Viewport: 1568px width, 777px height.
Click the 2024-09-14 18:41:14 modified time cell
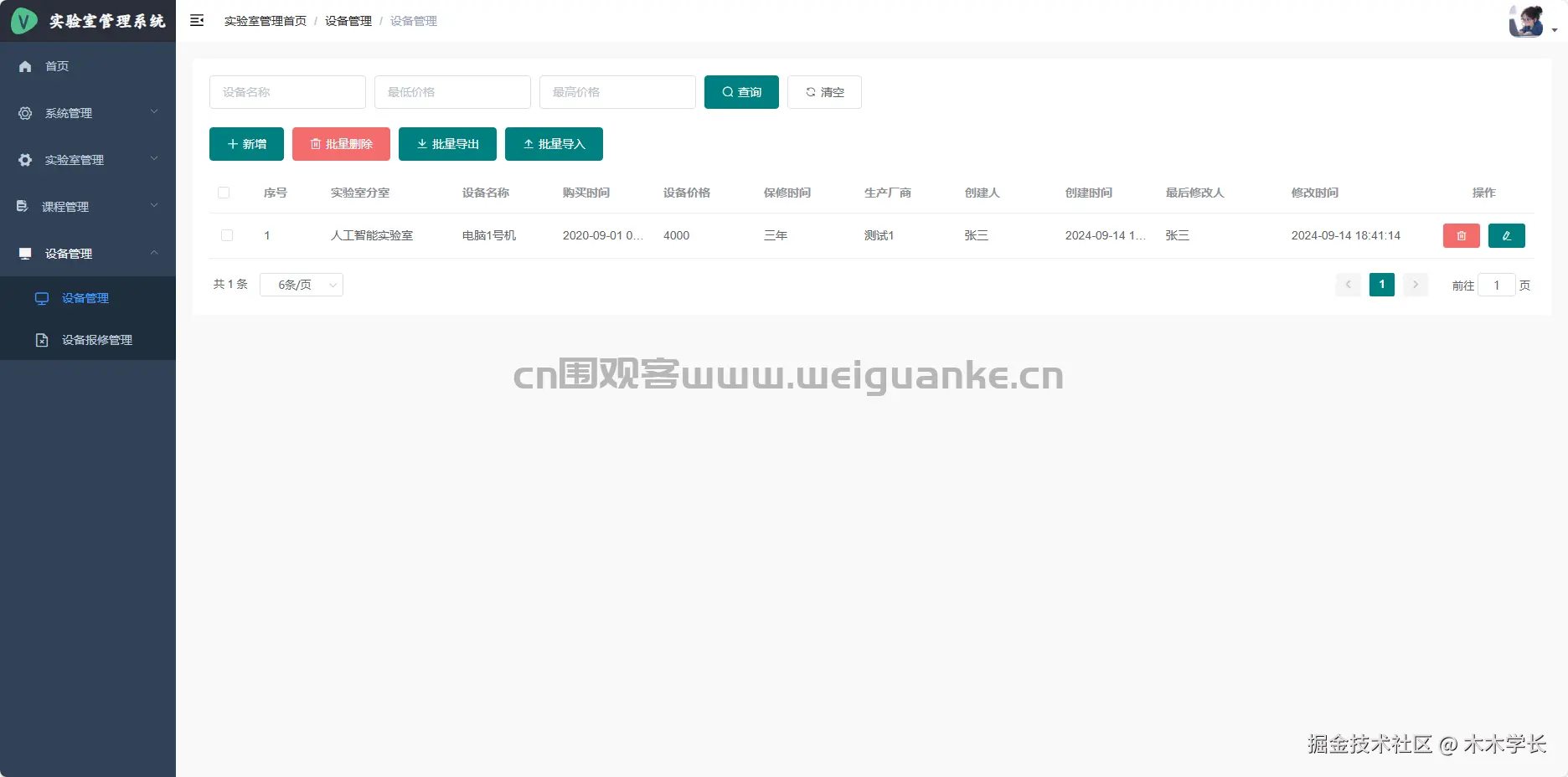[1346, 235]
